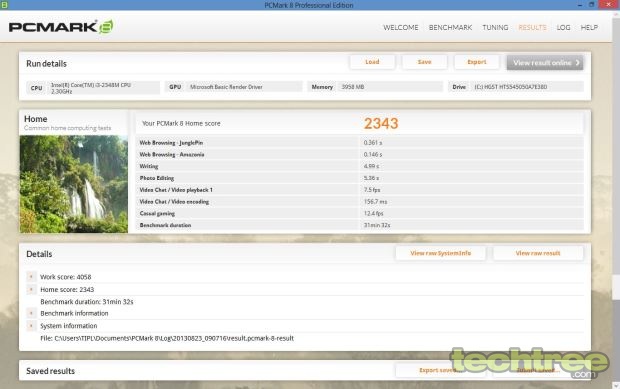Click the View result online arrow
Viewport: 620px width, 389px height.
click(577, 62)
